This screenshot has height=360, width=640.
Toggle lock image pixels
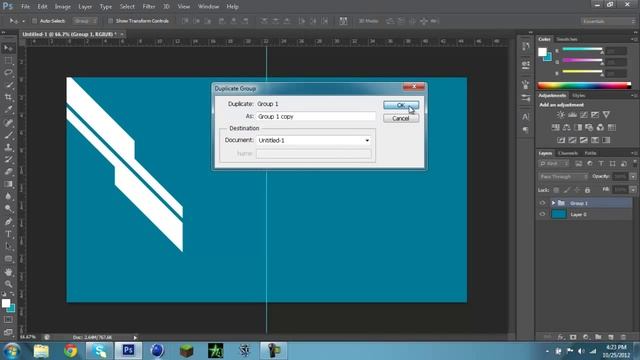567,190
